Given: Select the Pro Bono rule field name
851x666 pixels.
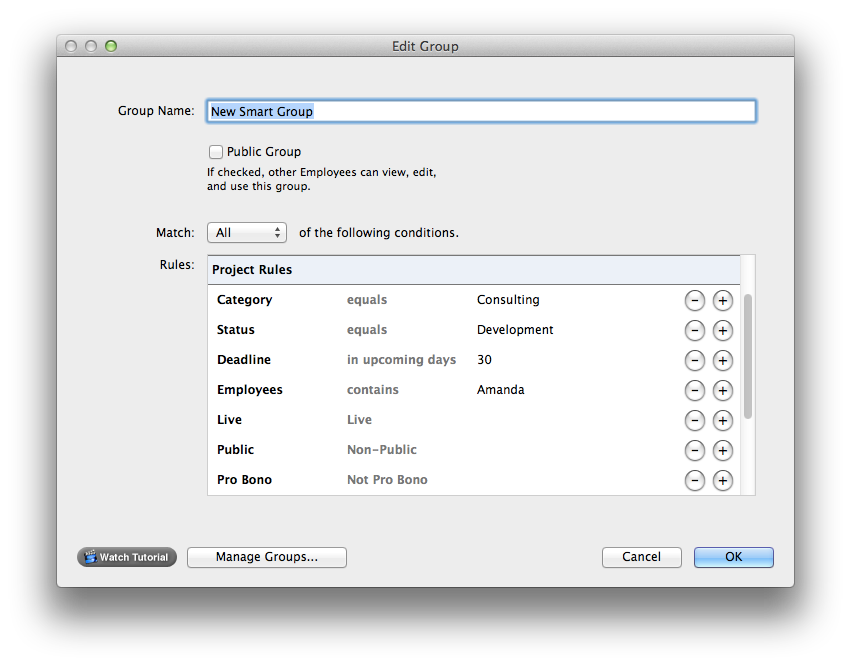Looking at the screenshot, I should tap(244, 480).
